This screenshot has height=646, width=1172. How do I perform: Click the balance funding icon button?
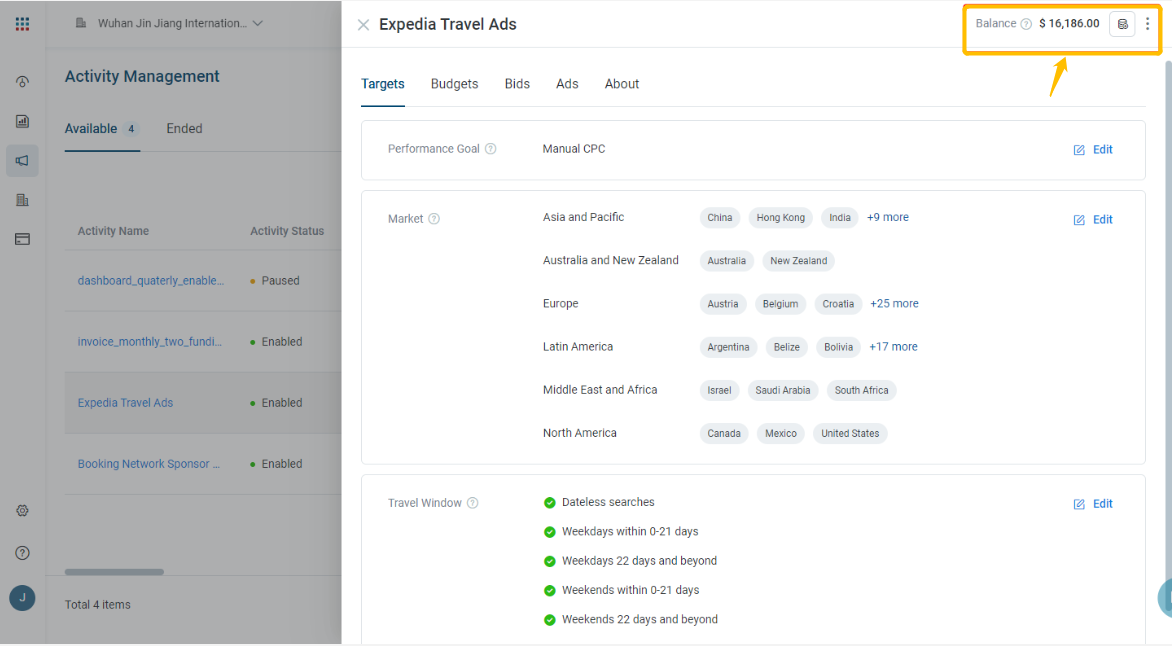coord(1123,24)
